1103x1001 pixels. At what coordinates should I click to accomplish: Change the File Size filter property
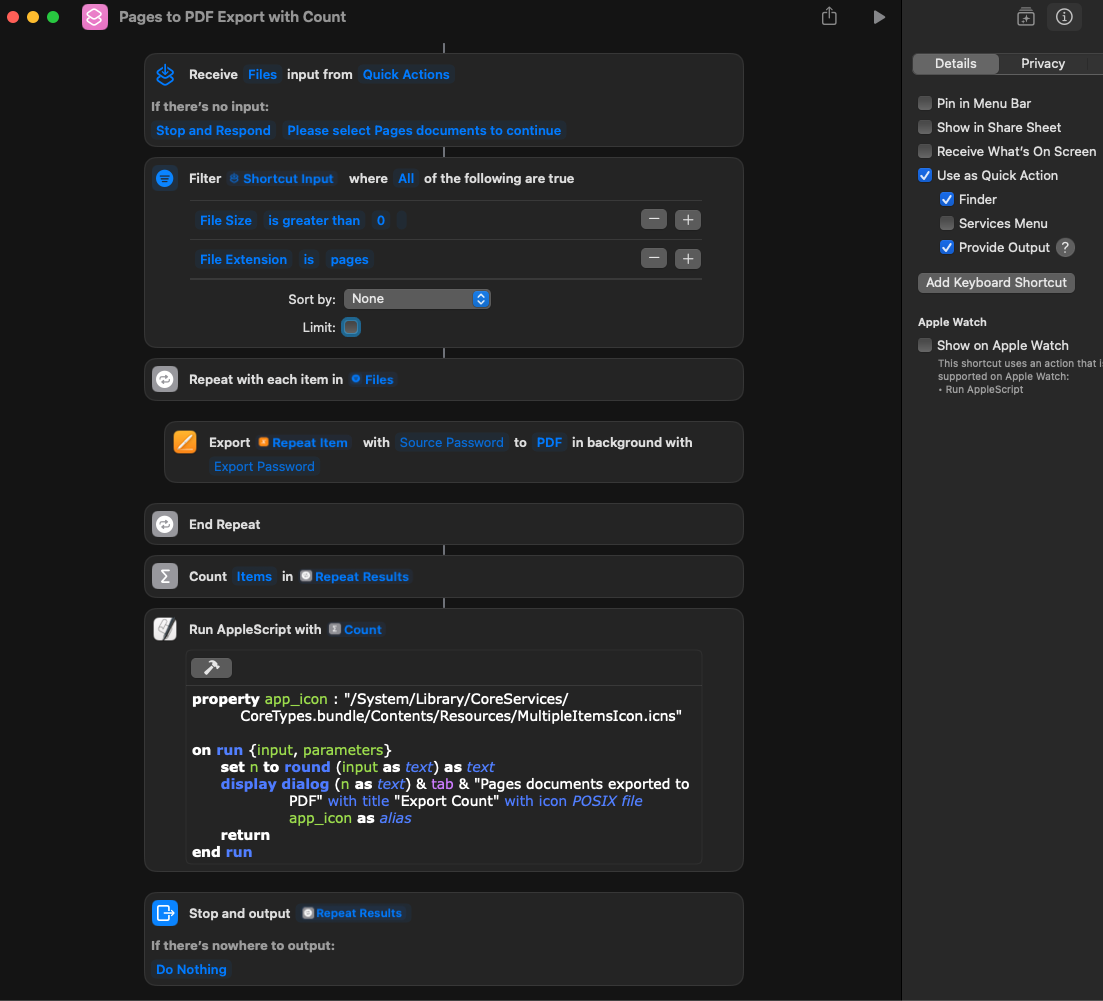click(x=226, y=221)
